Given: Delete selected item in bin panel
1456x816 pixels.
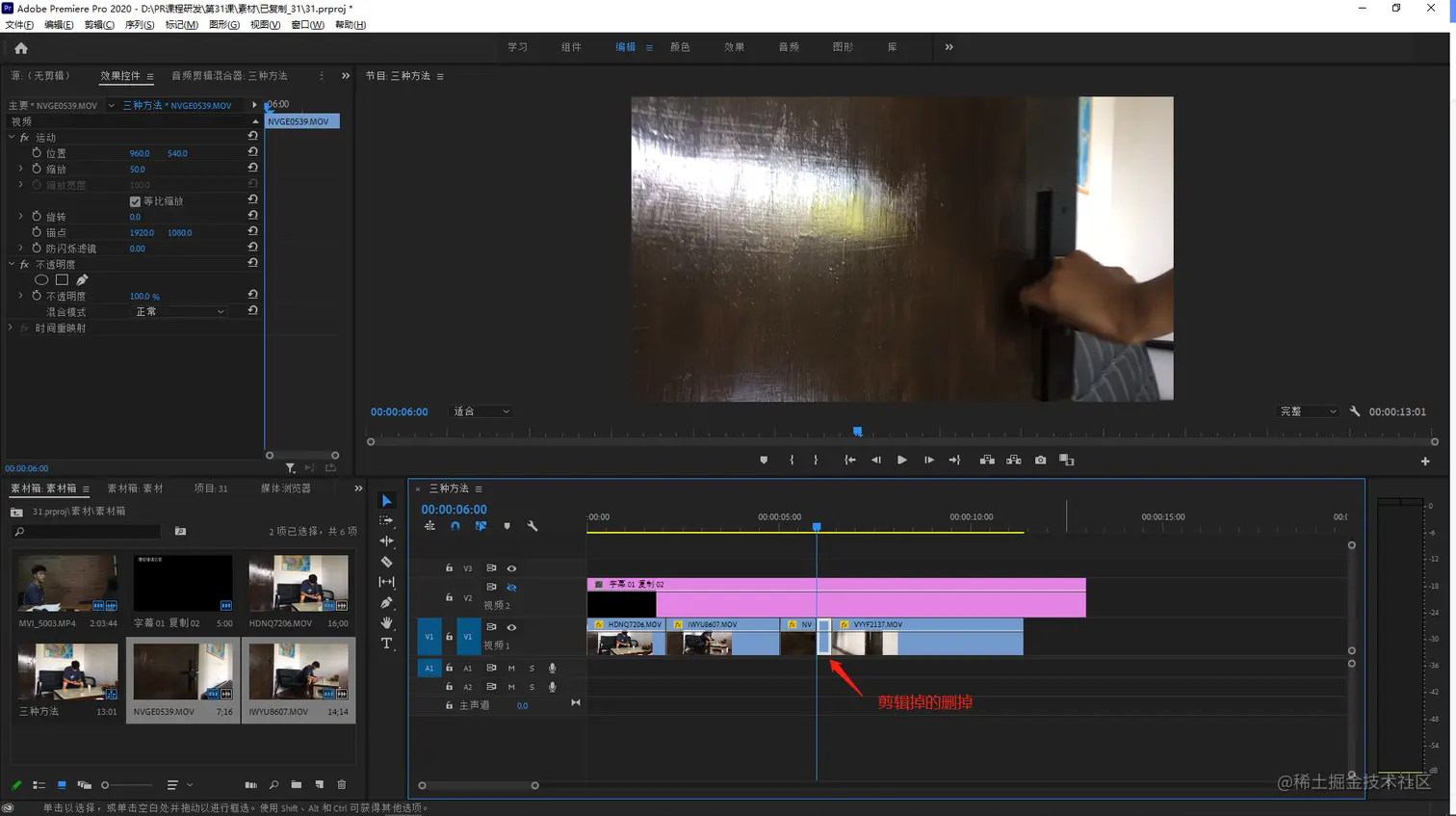Looking at the screenshot, I should [342, 785].
